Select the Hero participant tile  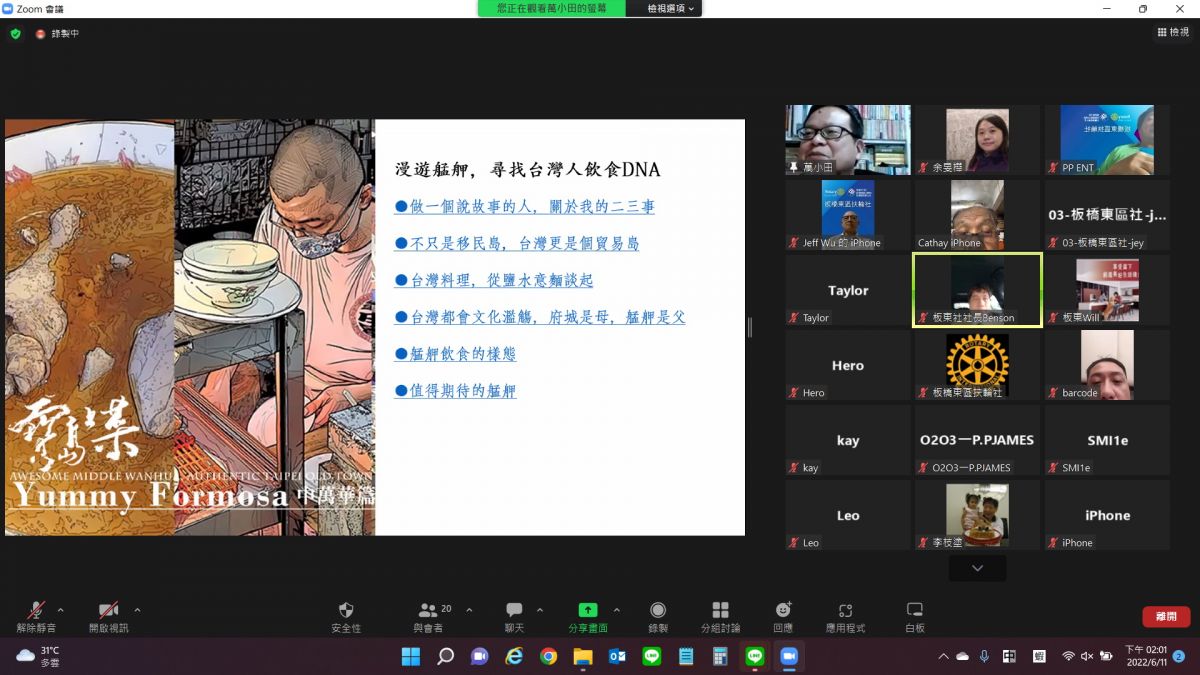(x=848, y=365)
